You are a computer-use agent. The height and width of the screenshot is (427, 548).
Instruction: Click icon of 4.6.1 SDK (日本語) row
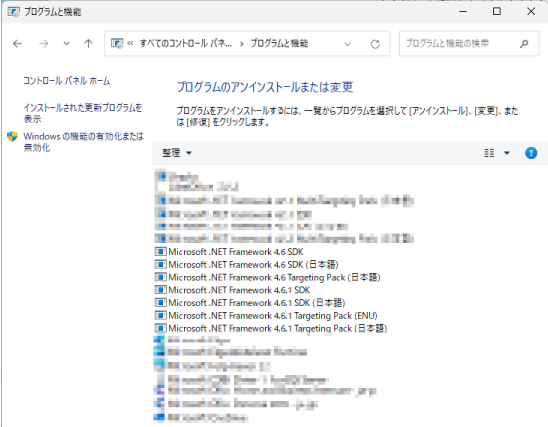(160, 303)
